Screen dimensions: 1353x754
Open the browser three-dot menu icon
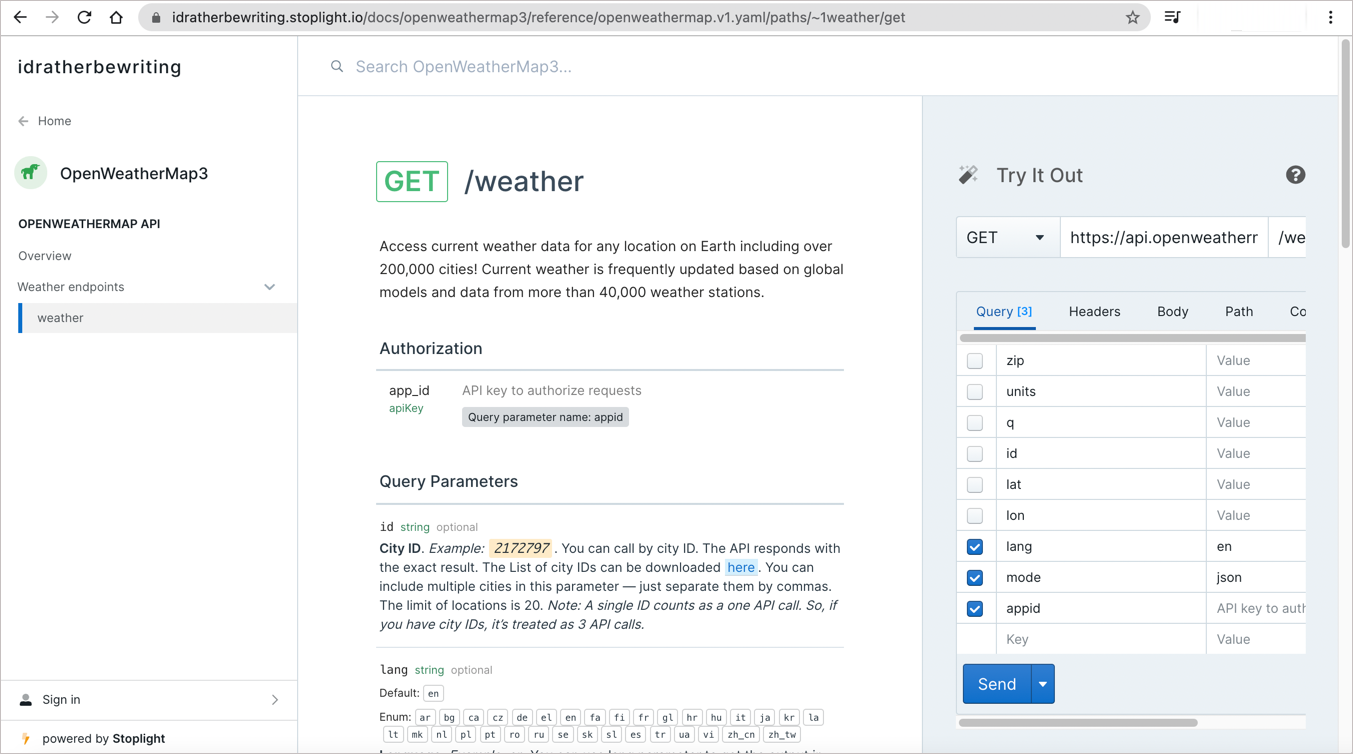click(1329, 17)
